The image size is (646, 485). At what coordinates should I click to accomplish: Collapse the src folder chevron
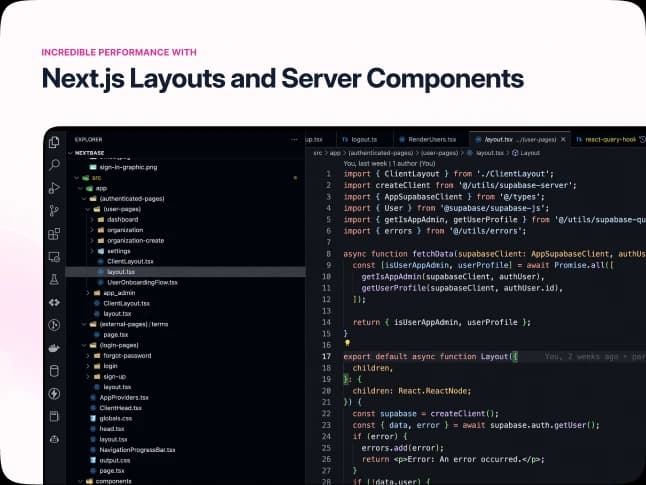point(77,178)
